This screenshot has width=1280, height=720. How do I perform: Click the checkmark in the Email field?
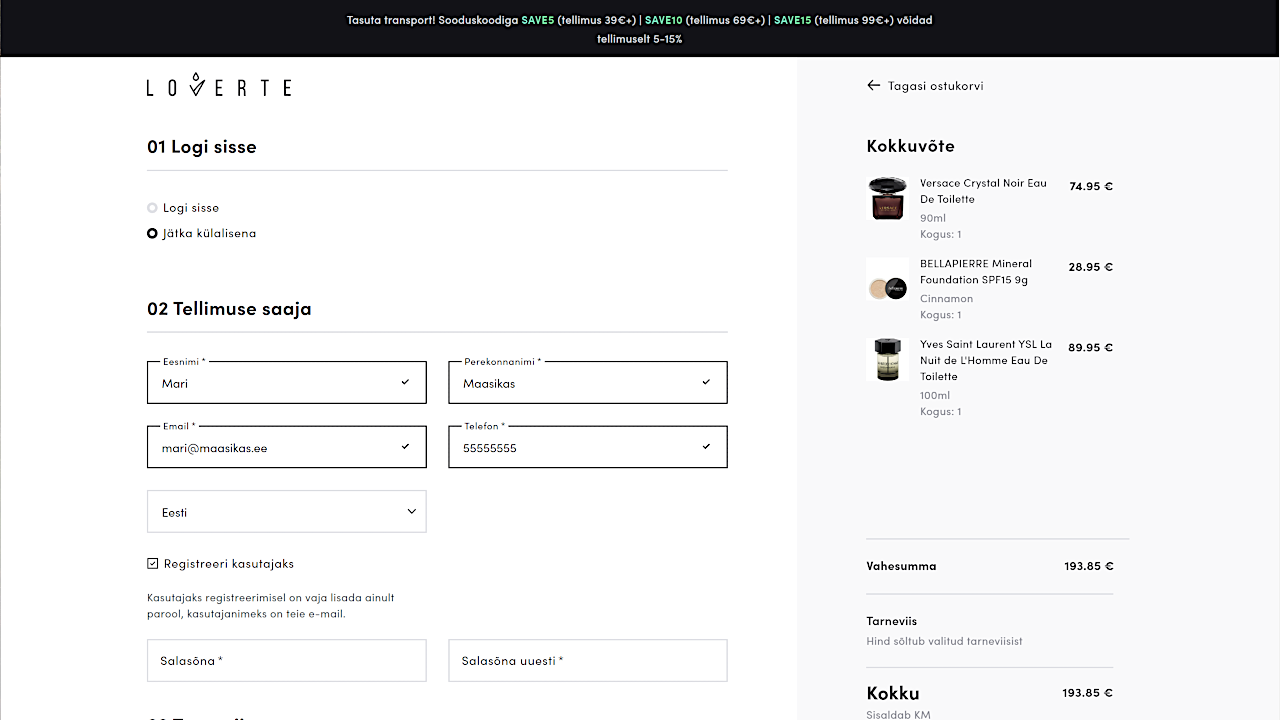click(405, 447)
